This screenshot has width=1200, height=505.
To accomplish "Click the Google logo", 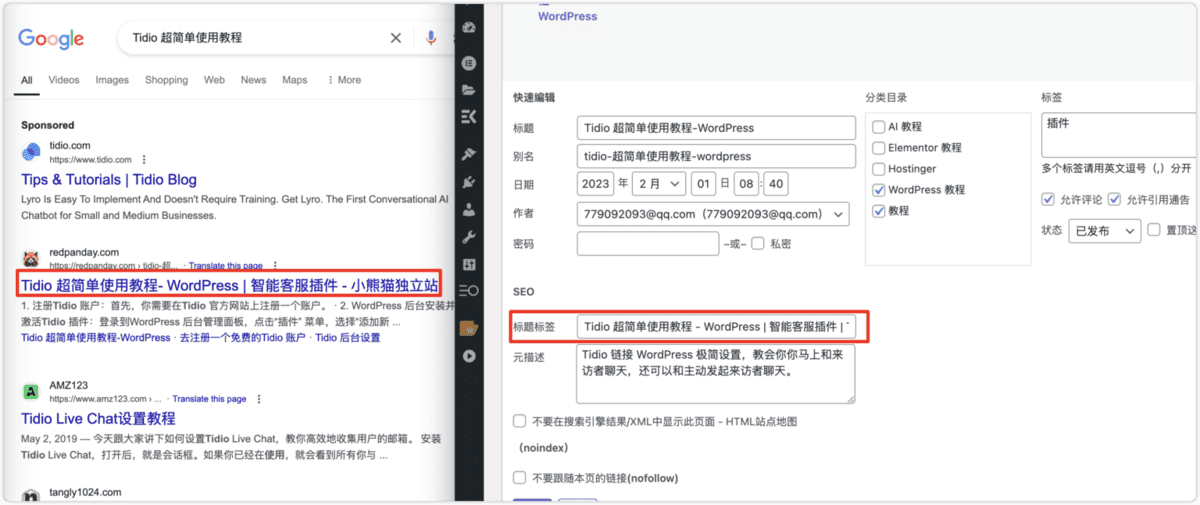I will click(51, 39).
